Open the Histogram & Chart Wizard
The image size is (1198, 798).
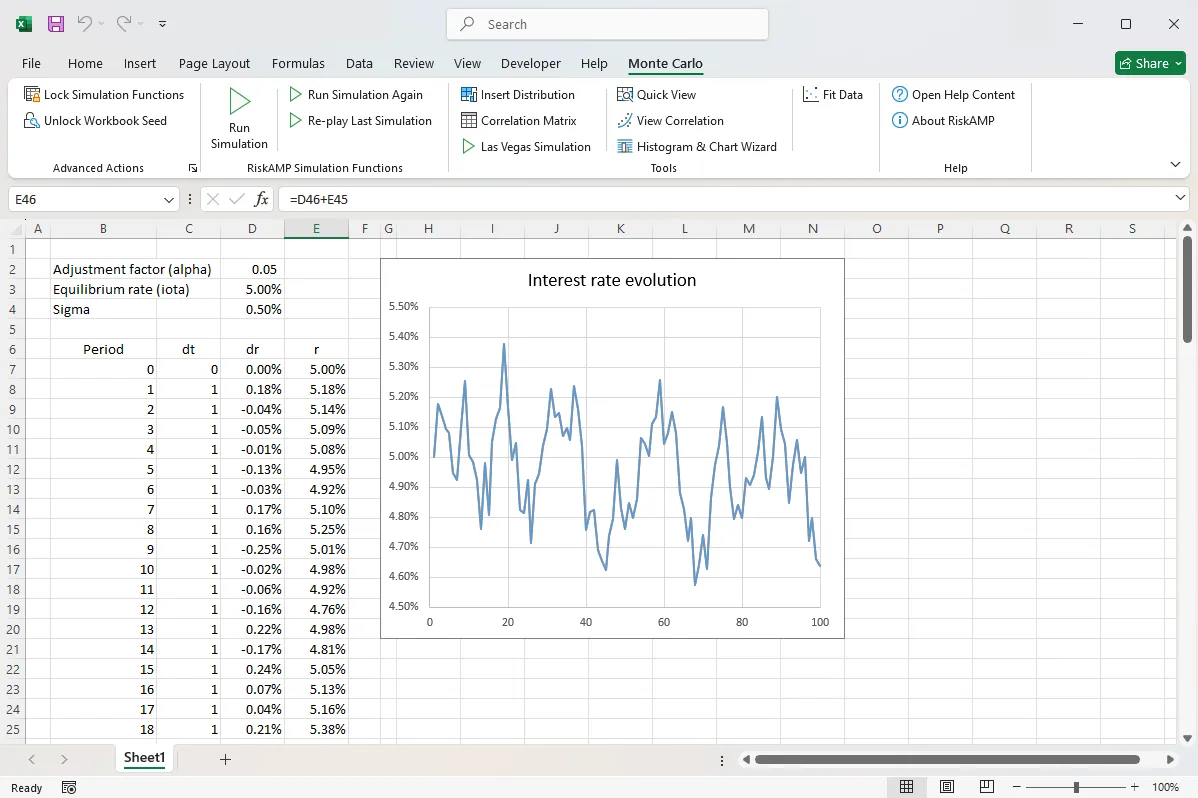[698, 146]
